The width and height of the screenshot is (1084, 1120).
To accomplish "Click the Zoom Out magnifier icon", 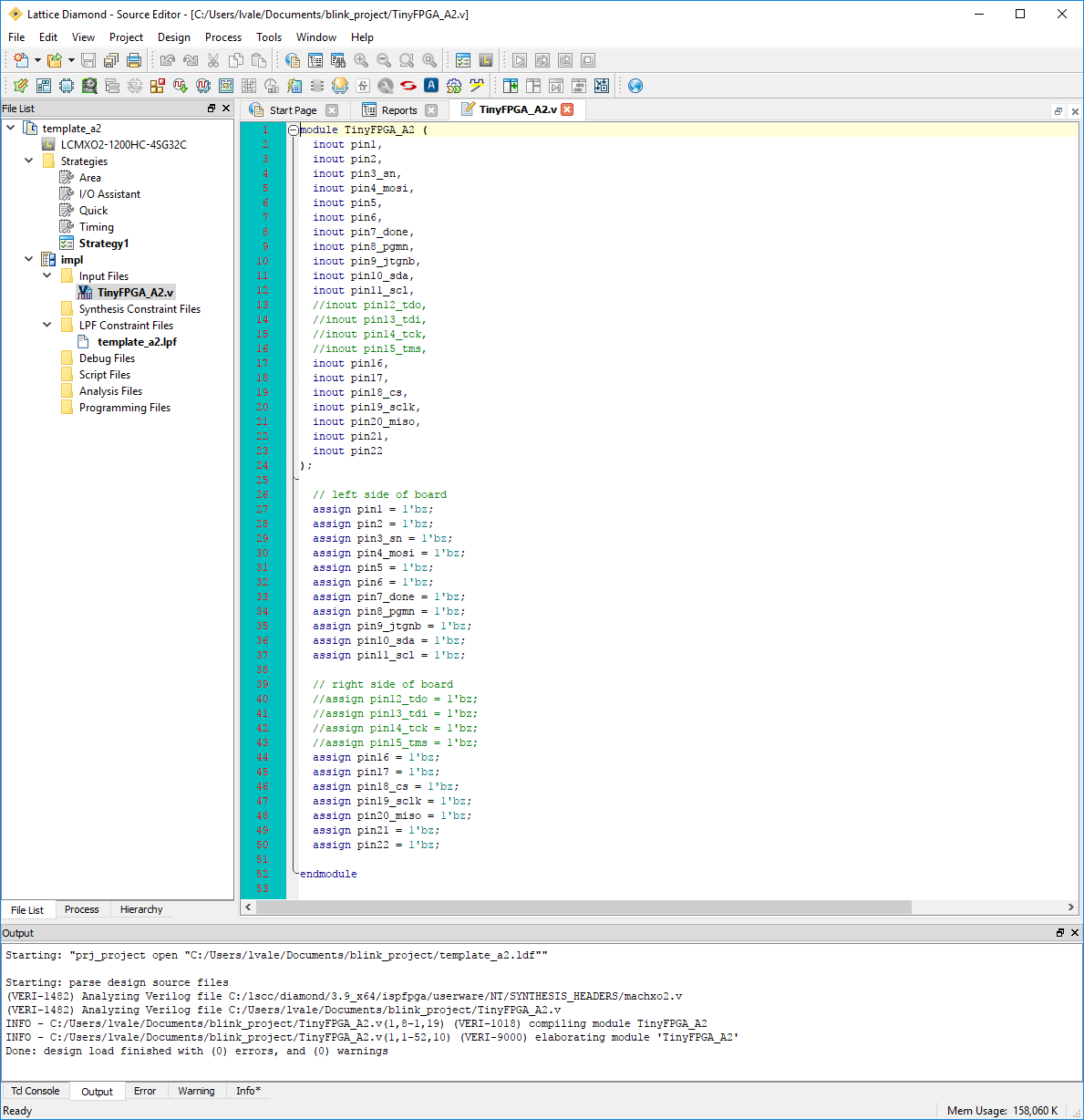I will pos(384,60).
